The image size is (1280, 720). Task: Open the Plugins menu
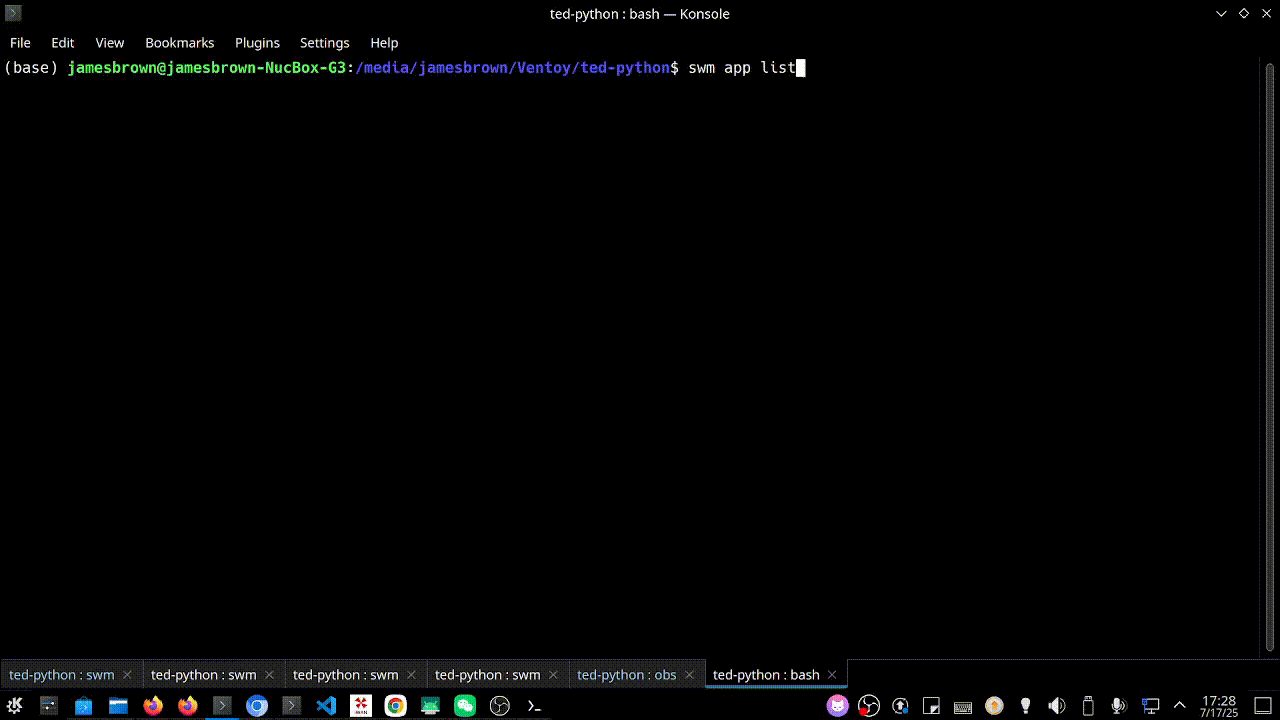[x=257, y=42]
